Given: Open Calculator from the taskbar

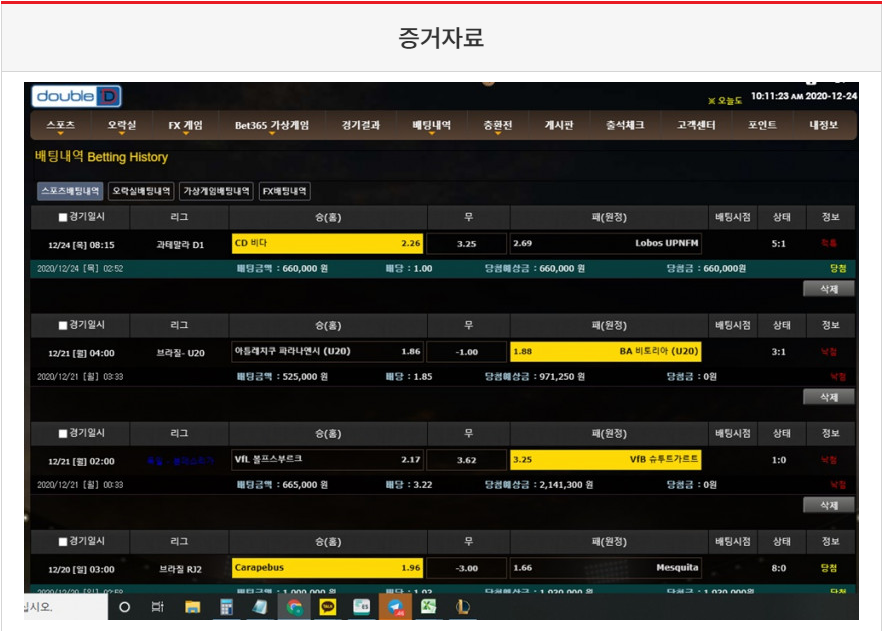Looking at the screenshot, I should click(x=226, y=606).
